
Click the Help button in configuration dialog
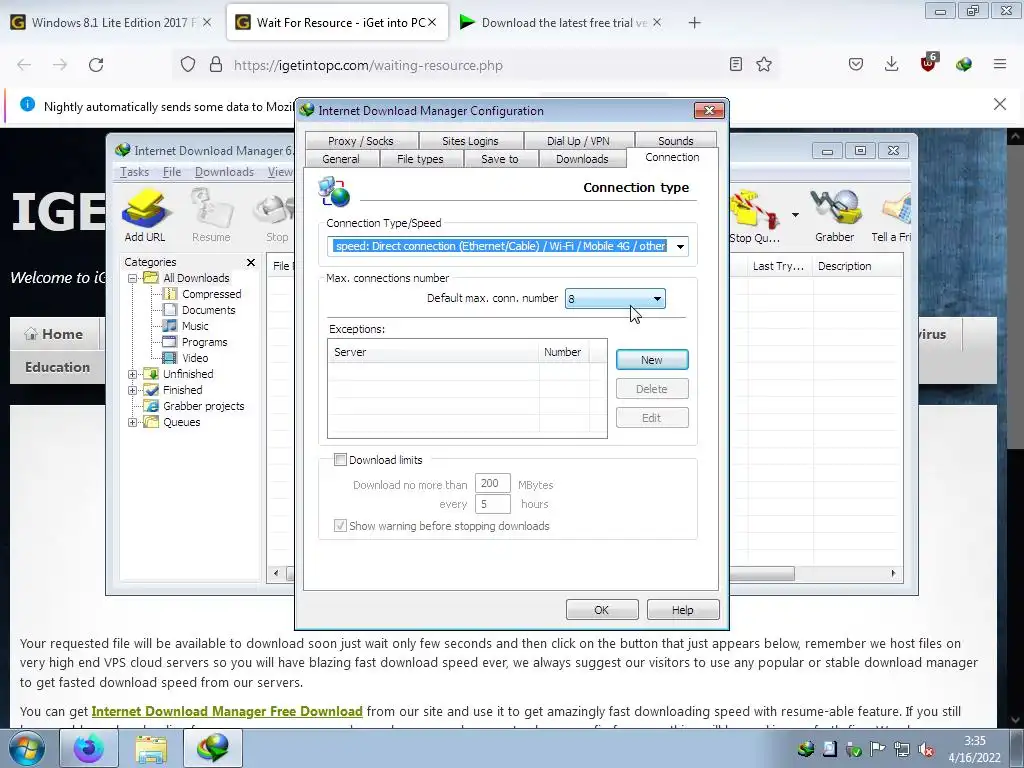[682, 609]
